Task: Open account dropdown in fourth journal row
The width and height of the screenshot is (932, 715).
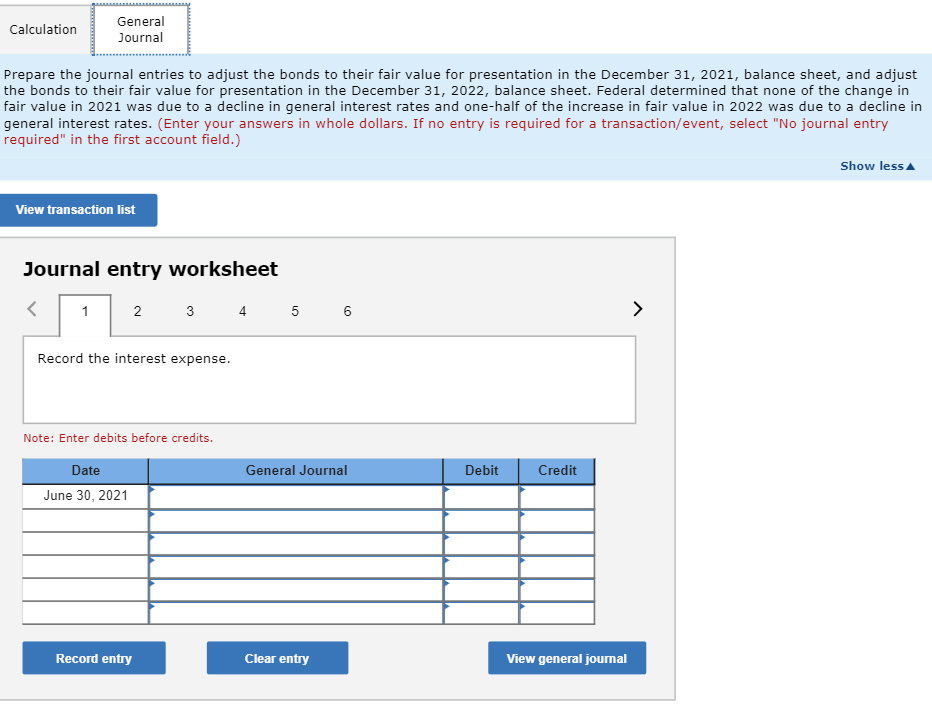Action: click(x=296, y=567)
